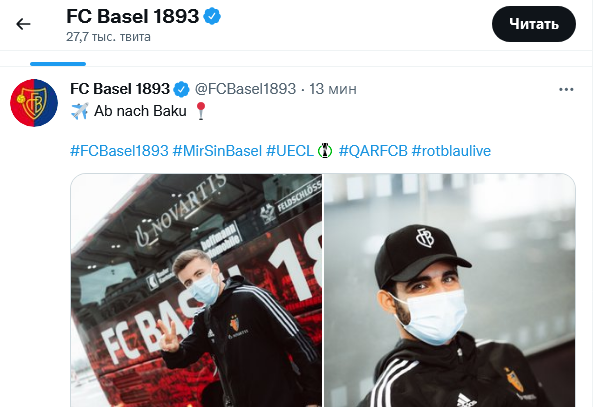Click the back arrow icon
The width and height of the screenshot is (611, 407).
click(x=23, y=24)
